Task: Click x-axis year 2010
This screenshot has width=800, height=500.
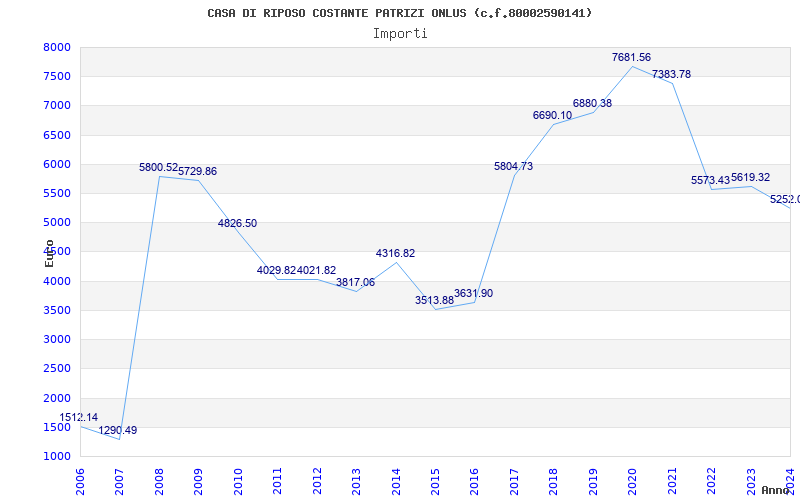Action: (x=238, y=483)
